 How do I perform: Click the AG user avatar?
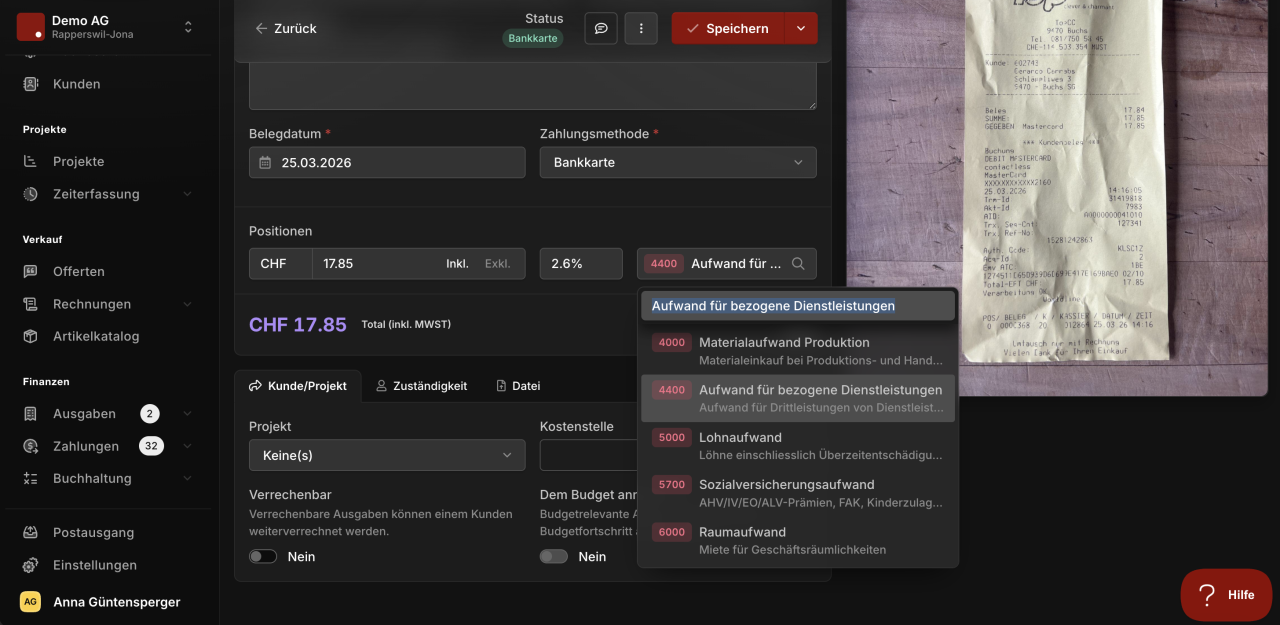tap(31, 602)
